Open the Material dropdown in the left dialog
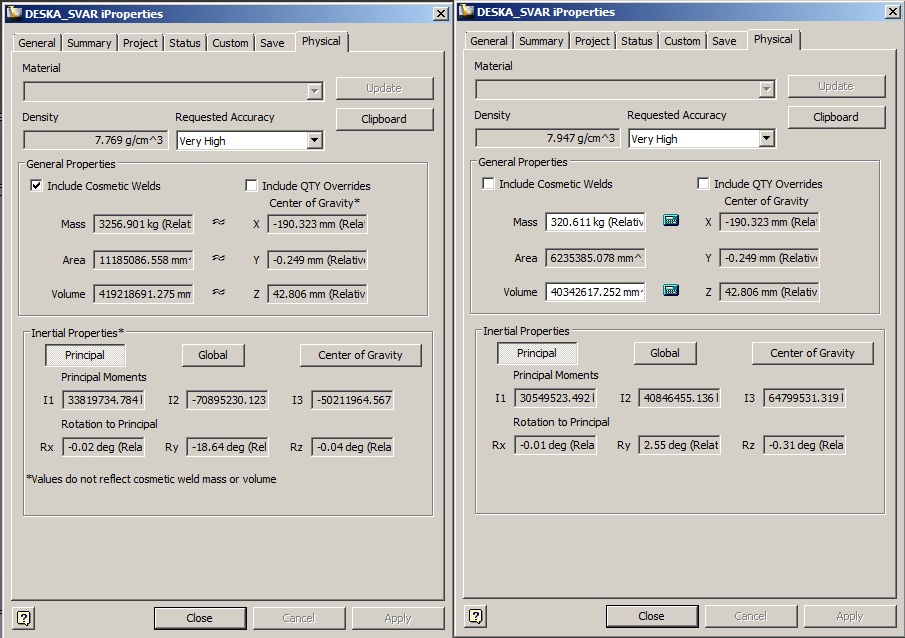 [x=314, y=91]
